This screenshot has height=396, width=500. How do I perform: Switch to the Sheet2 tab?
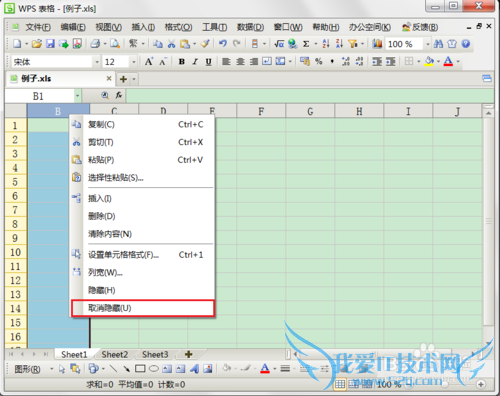pyautogui.click(x=115, y=354)
